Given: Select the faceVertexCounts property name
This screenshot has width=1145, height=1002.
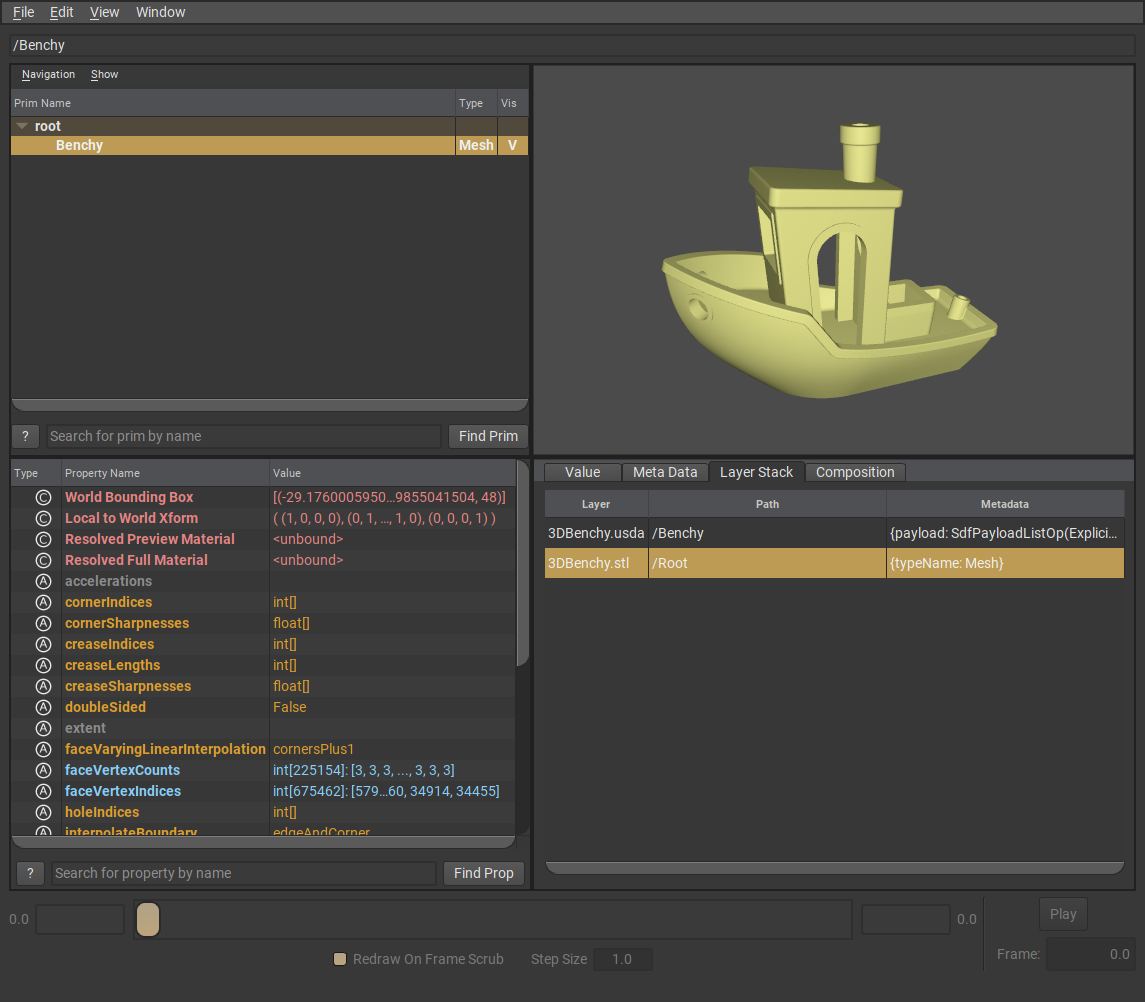Looking at the screenshot, I should pyautogui.click(x=122, y=770).
